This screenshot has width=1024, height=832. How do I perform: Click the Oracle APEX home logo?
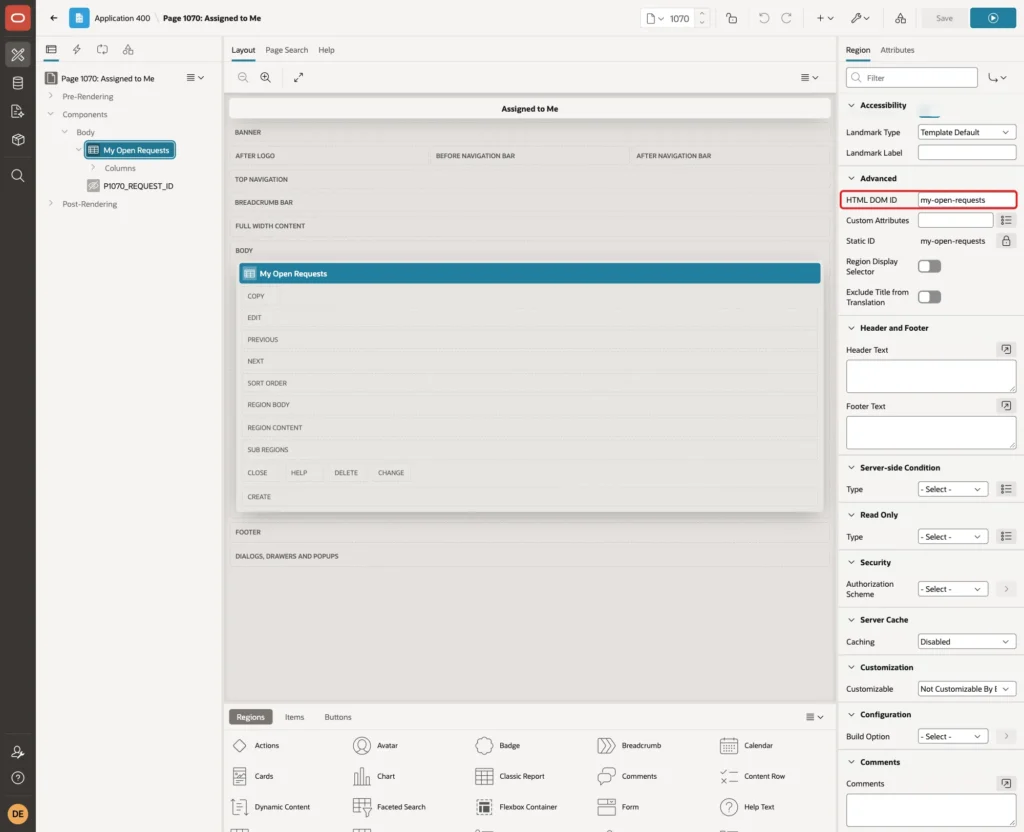point(18,18)
